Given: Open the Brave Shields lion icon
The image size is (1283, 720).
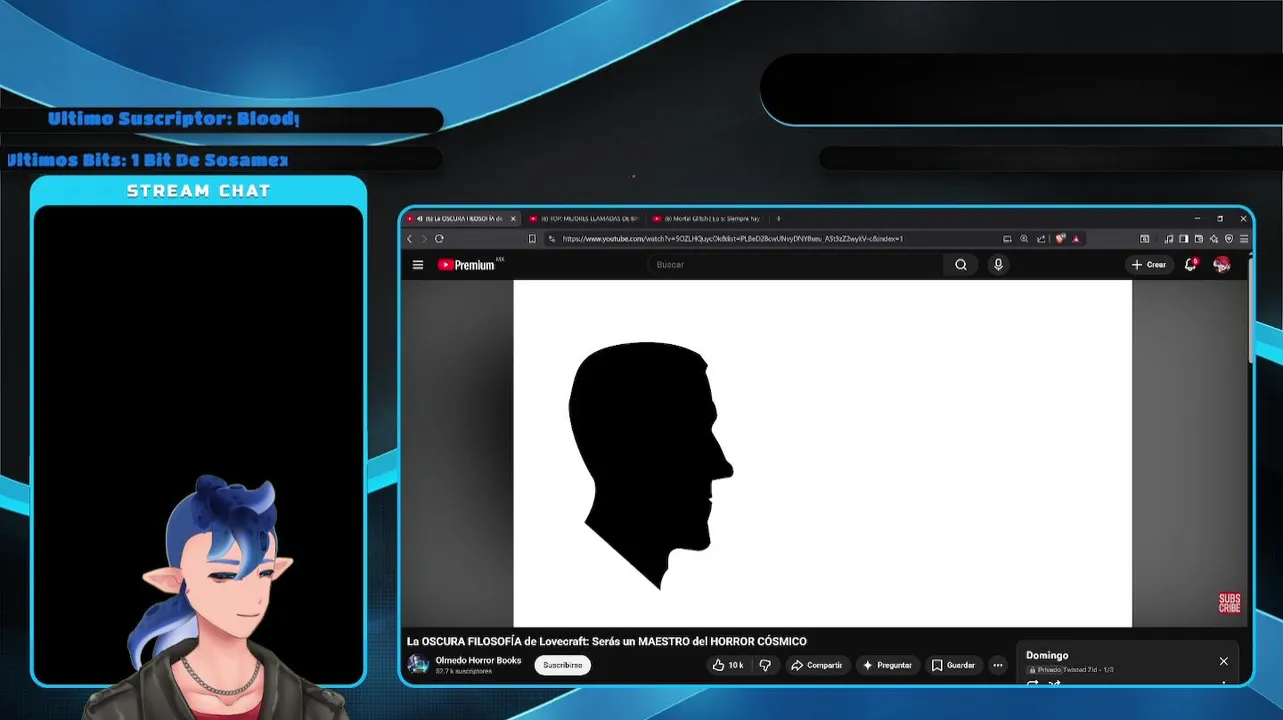Looking at the screenshot, I should (1060, 239).
